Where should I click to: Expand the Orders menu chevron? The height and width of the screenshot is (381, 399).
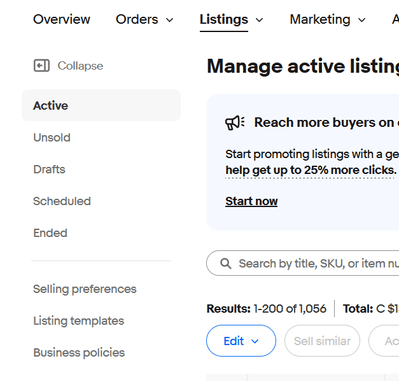tap(170, 20)
